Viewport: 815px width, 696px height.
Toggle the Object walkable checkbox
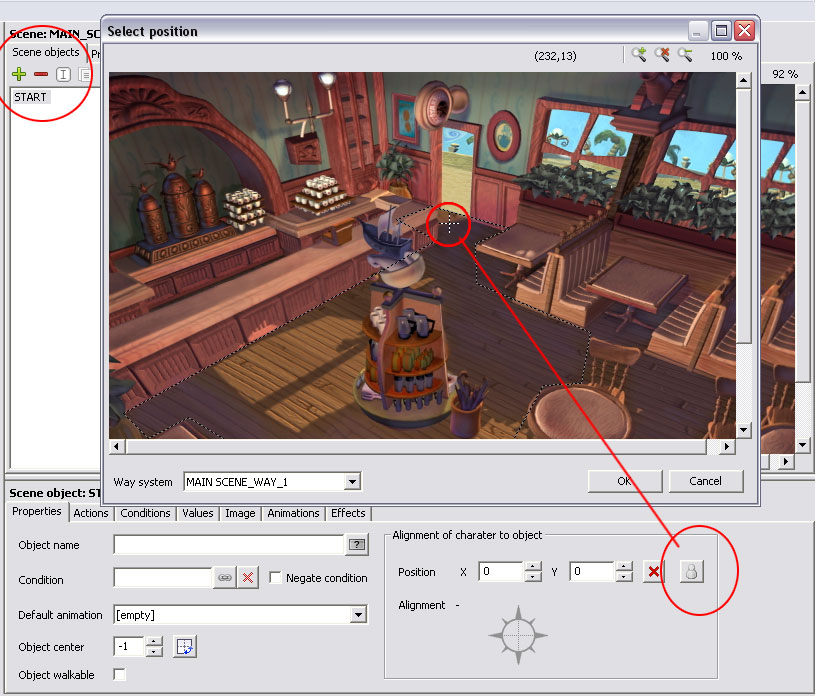click(120, 675)
